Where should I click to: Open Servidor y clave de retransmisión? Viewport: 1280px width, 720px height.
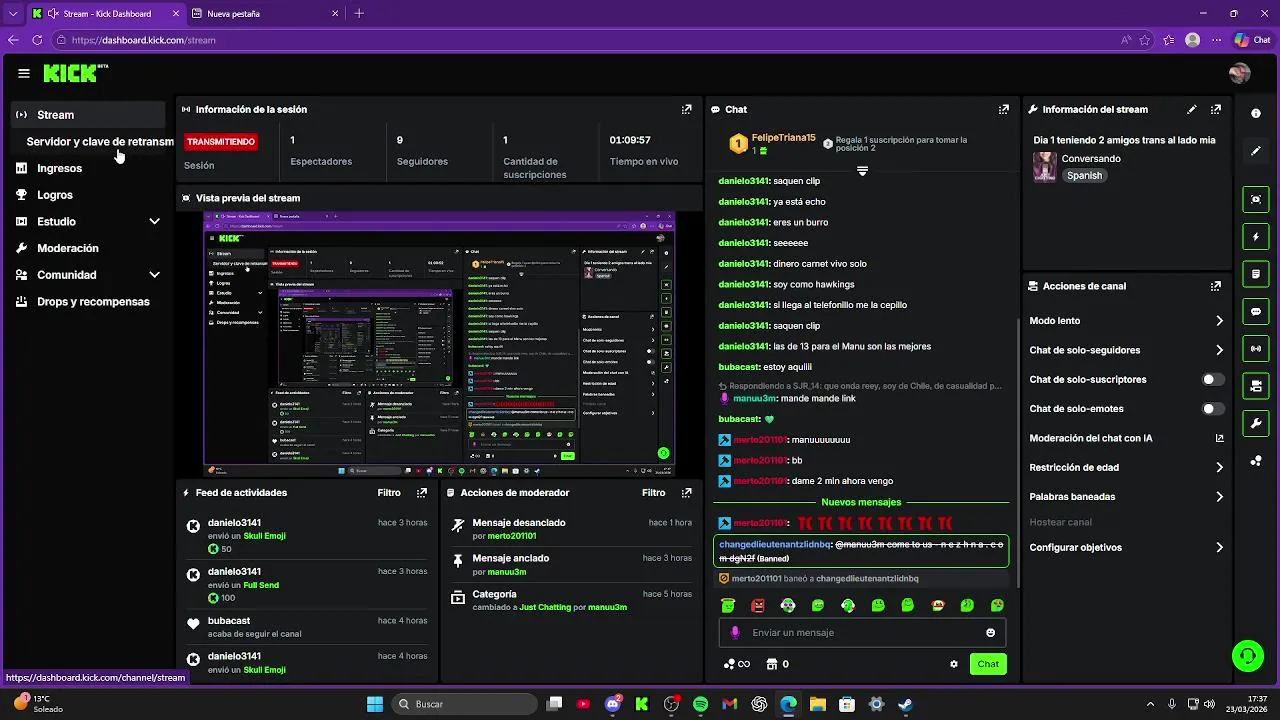pos(101,142)
